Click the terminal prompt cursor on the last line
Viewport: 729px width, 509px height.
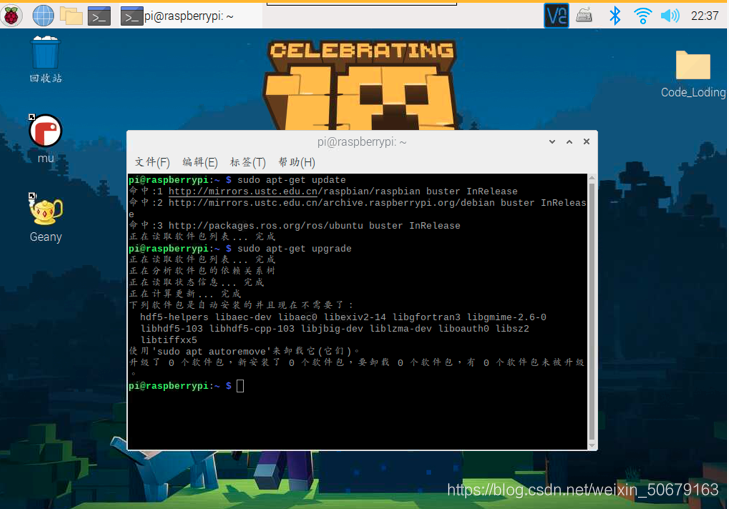pyautogui.click(x=240, y=386)
